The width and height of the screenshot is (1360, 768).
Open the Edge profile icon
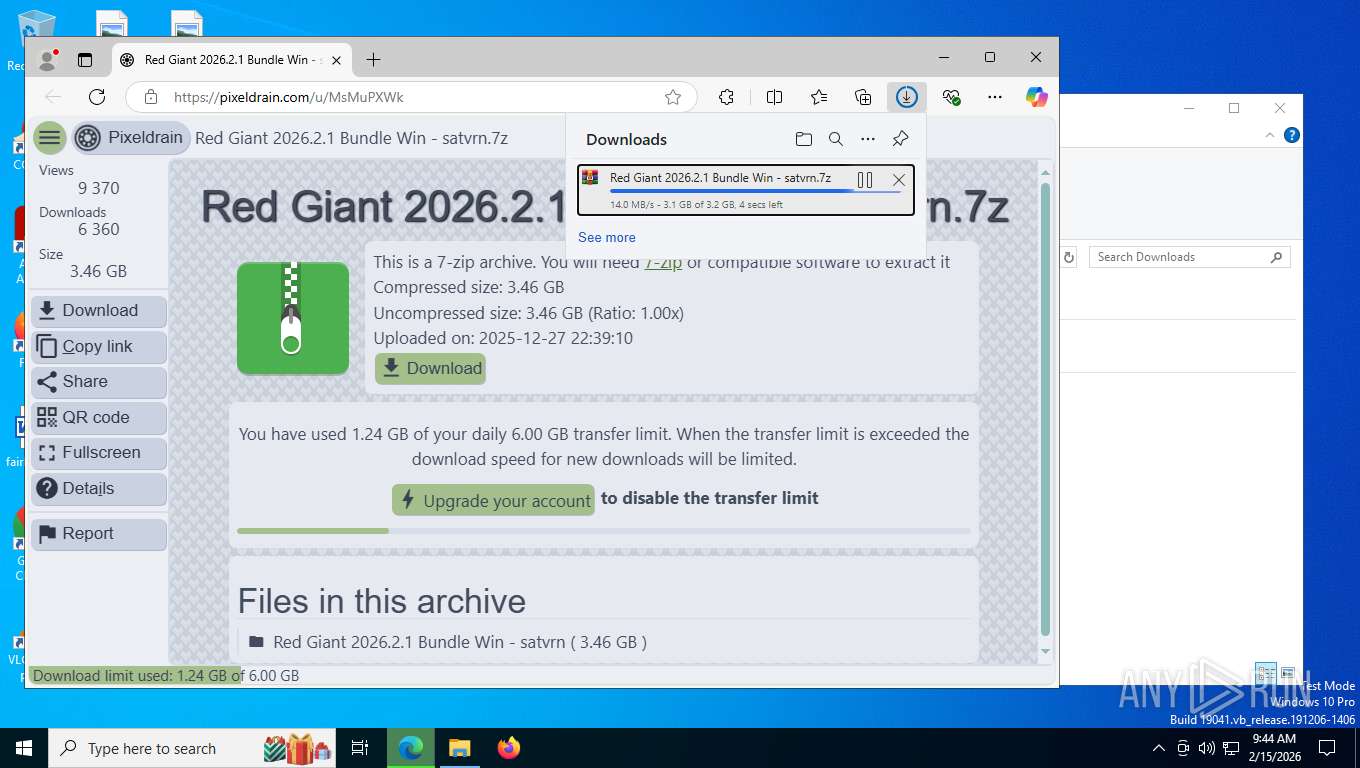point(47,60)
